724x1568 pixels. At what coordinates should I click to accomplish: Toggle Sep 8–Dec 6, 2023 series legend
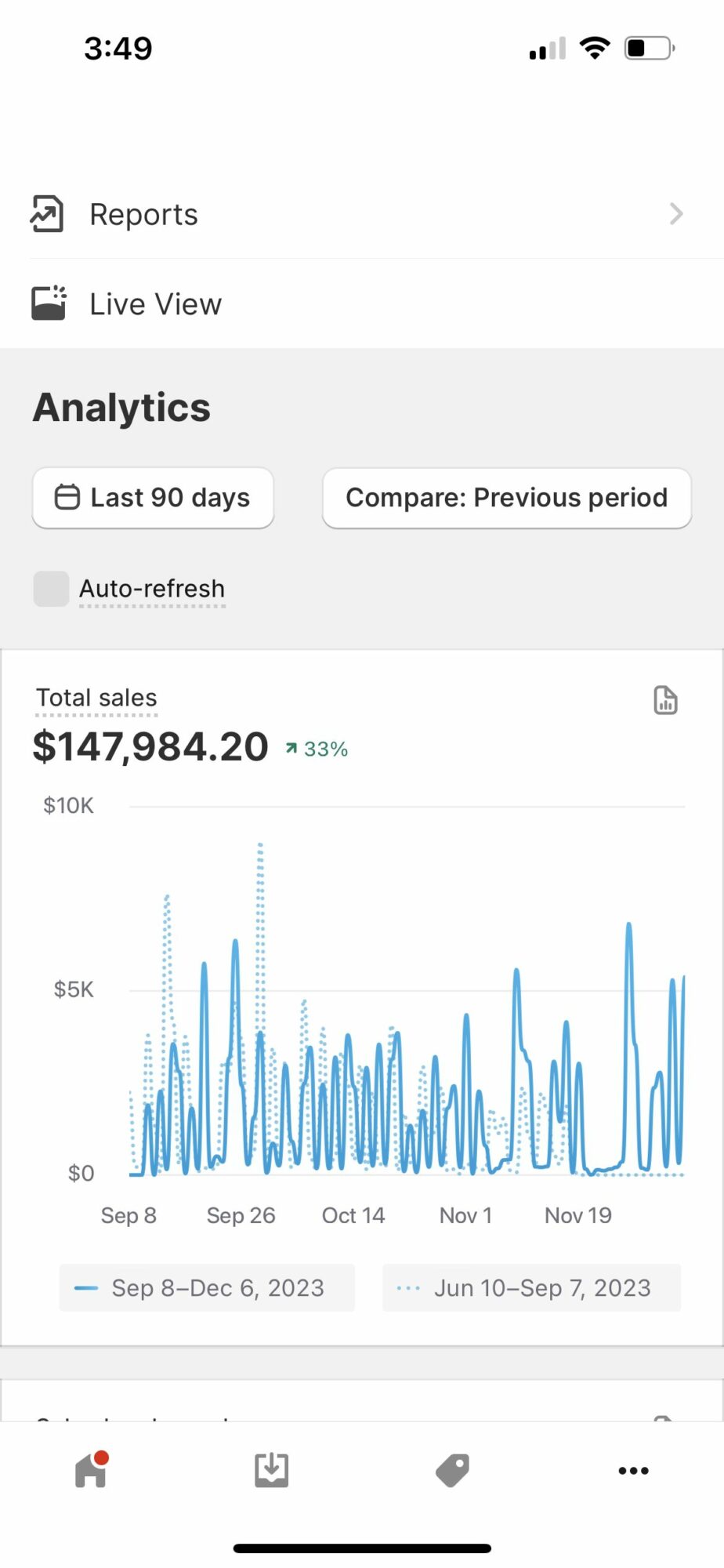[x=207, y=1287]
